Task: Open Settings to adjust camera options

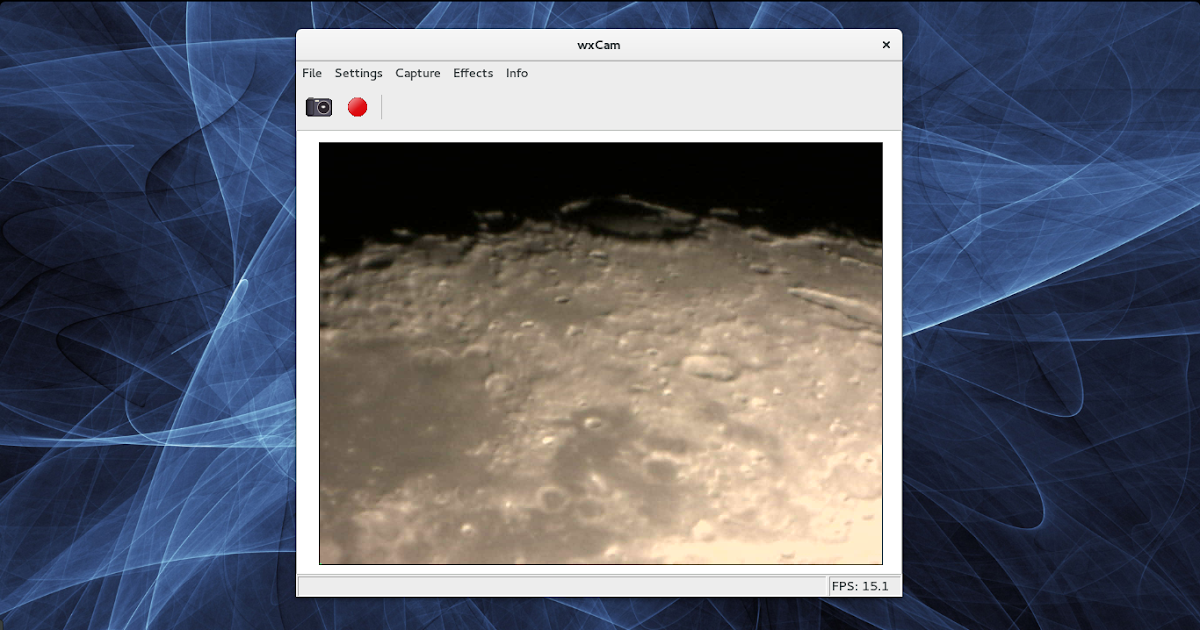Action: click(x=358, y=73)
